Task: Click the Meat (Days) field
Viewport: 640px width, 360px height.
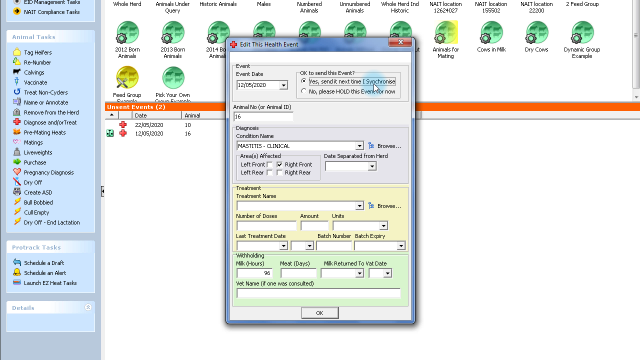Action: point(298,273)
